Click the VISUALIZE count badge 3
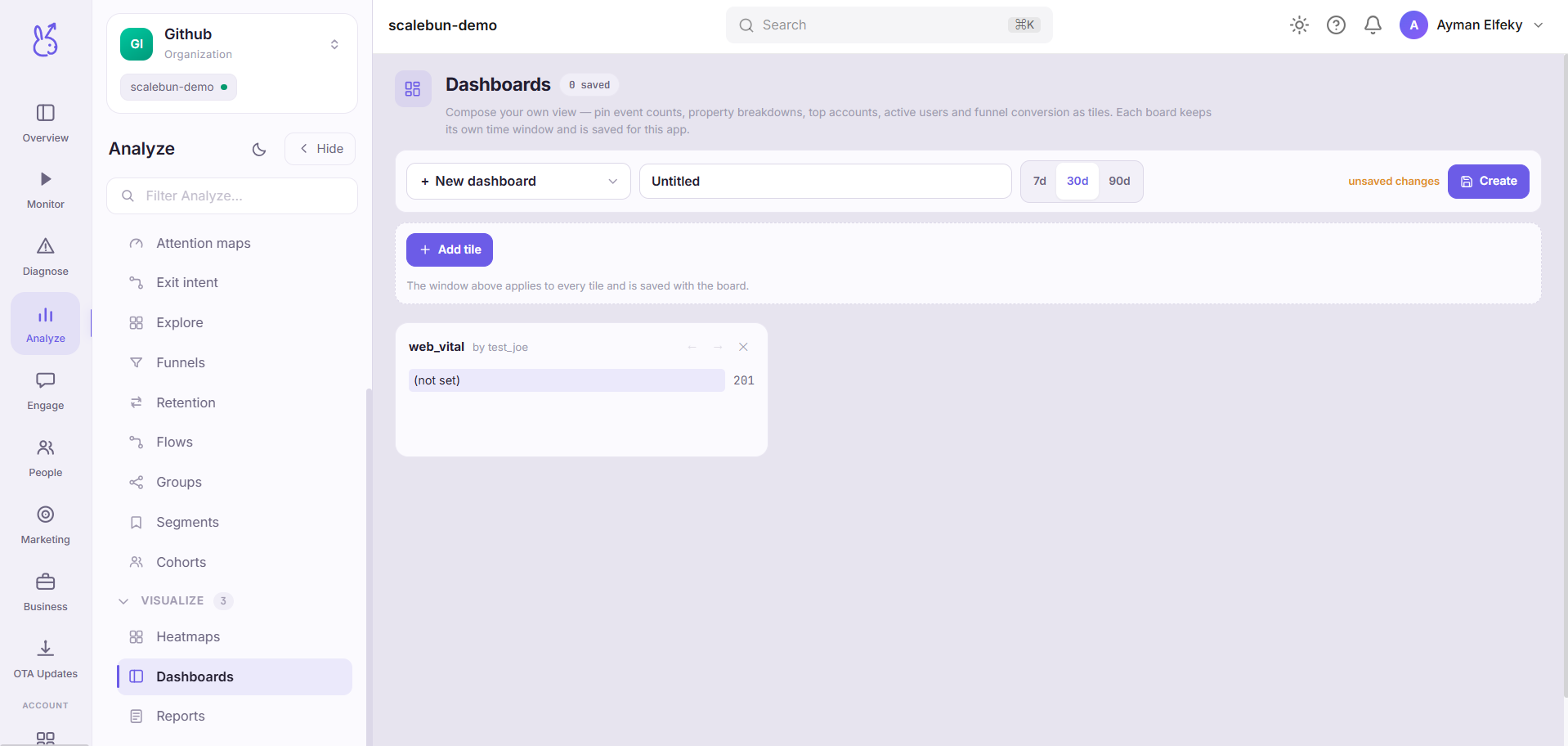 tap(223, 601)
